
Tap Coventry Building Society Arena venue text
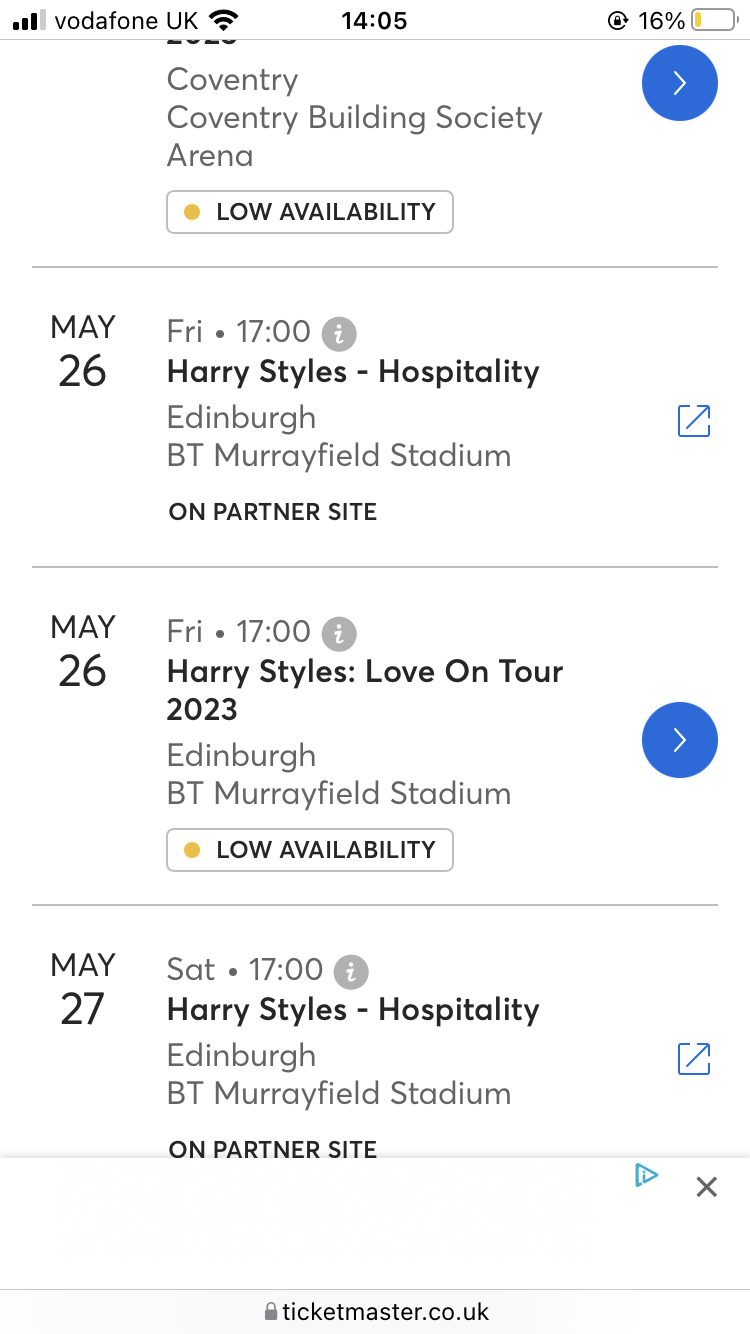[x=354, y=136]
